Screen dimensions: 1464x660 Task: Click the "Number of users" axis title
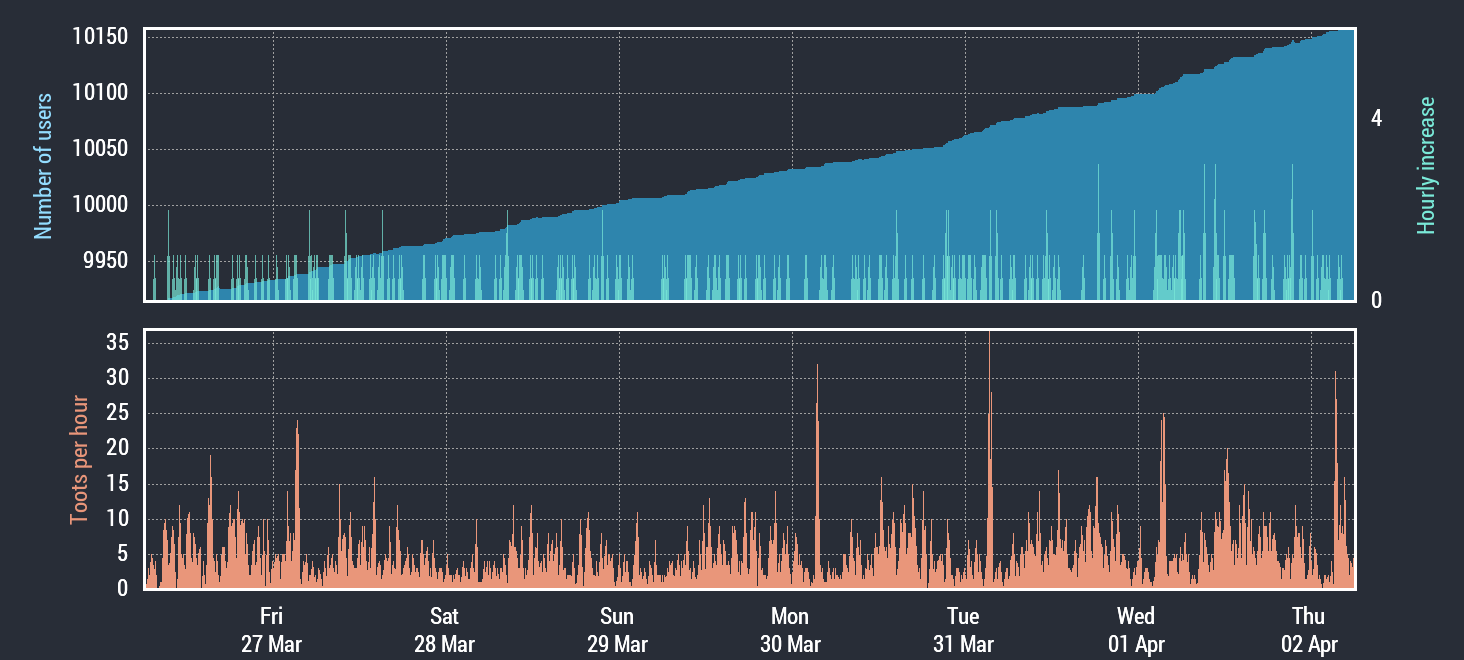tap(43, 166)
